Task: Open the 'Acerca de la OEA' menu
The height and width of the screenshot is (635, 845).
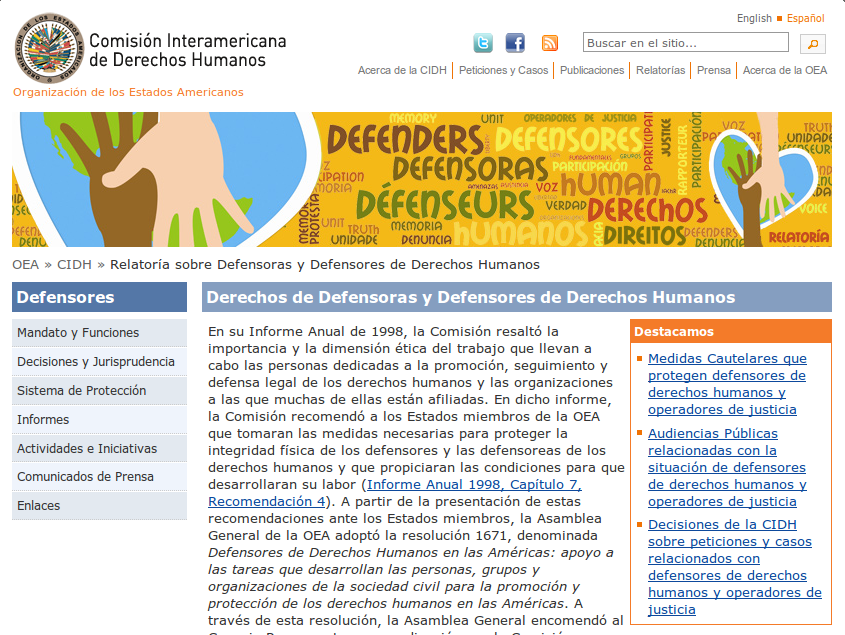Action: (785, 70)
